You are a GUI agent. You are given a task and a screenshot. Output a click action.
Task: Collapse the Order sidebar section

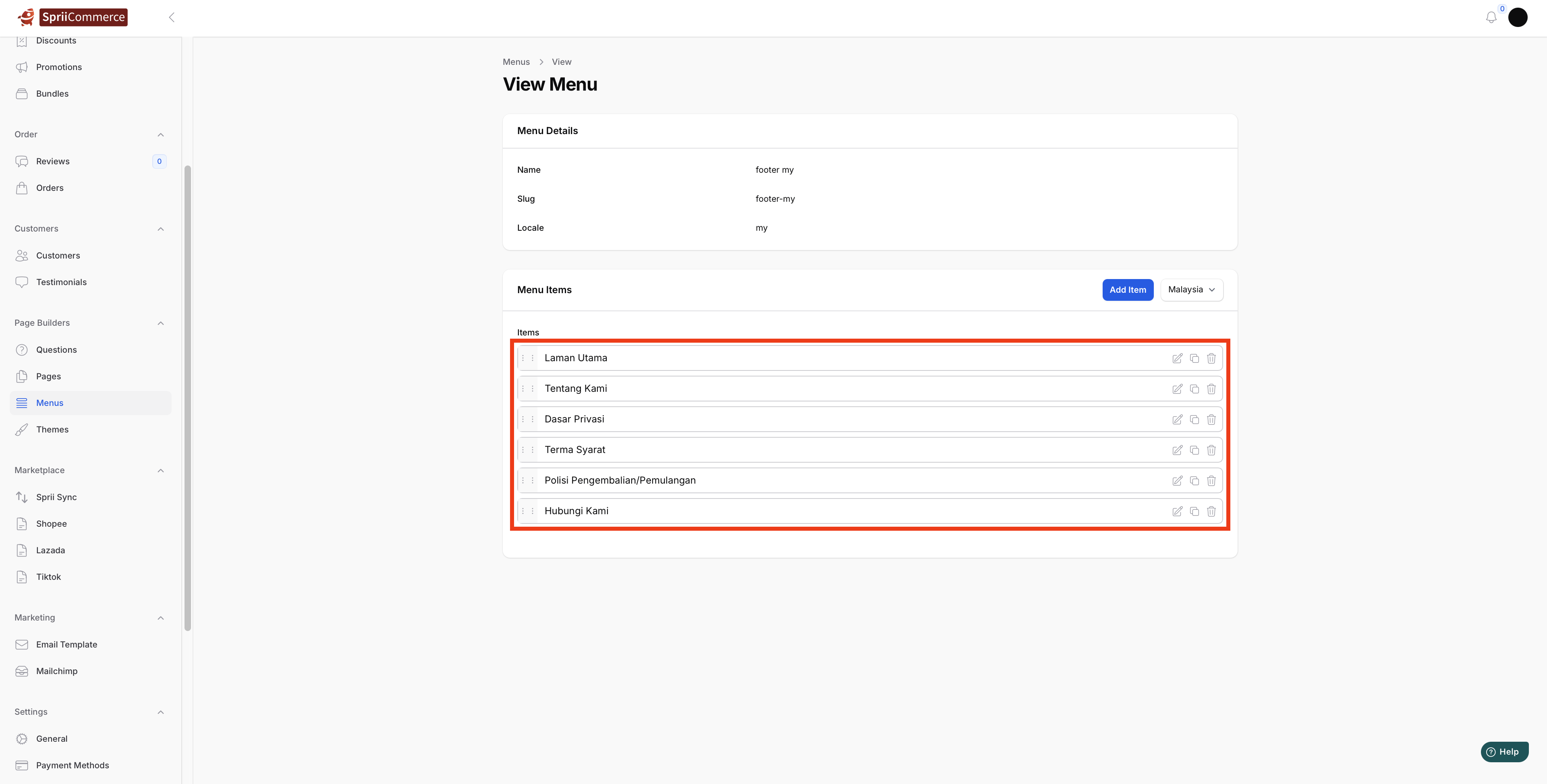click(160, 134)
